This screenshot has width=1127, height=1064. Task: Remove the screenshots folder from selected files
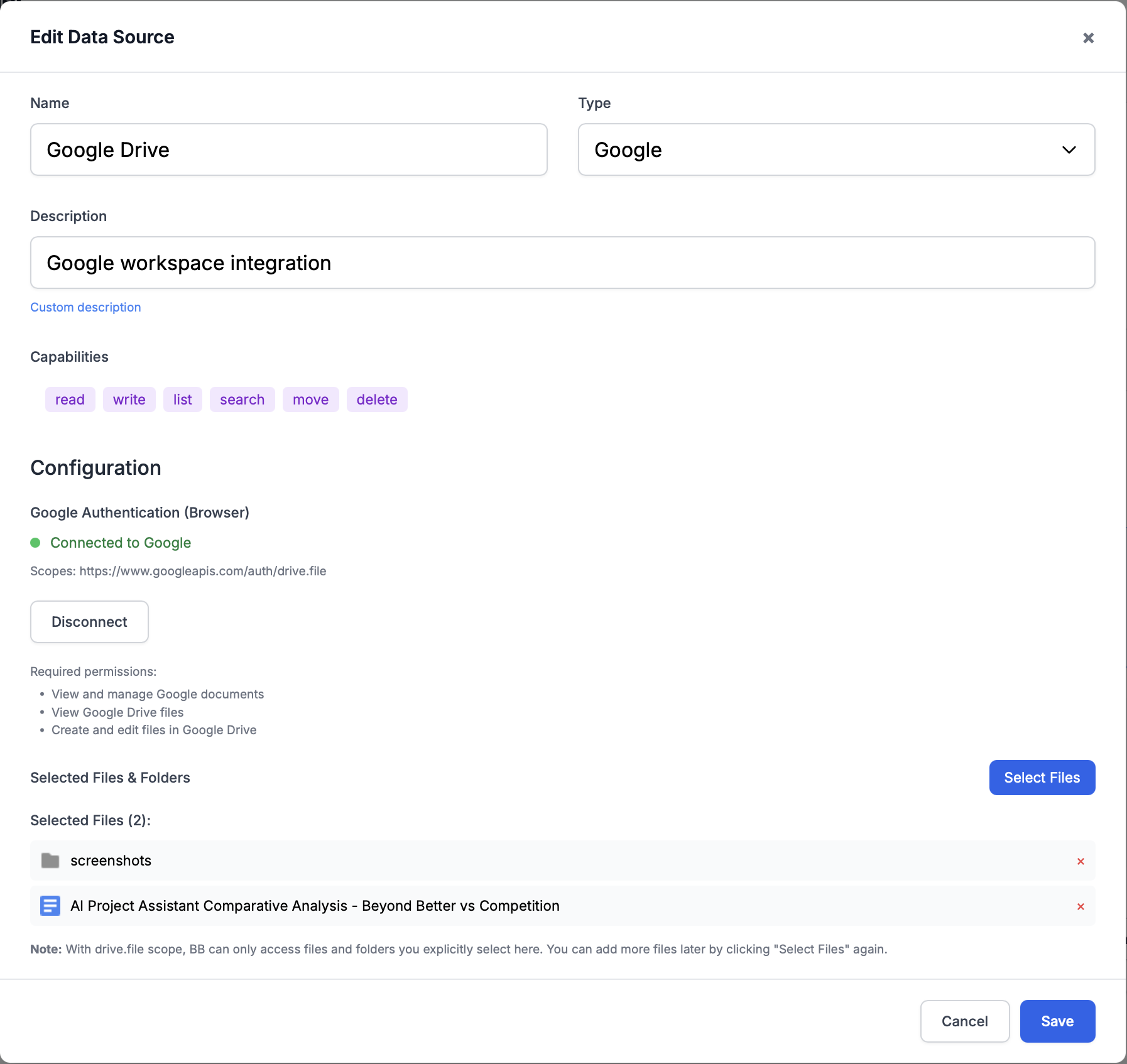pyautogui.click(x=1081, y=861)
